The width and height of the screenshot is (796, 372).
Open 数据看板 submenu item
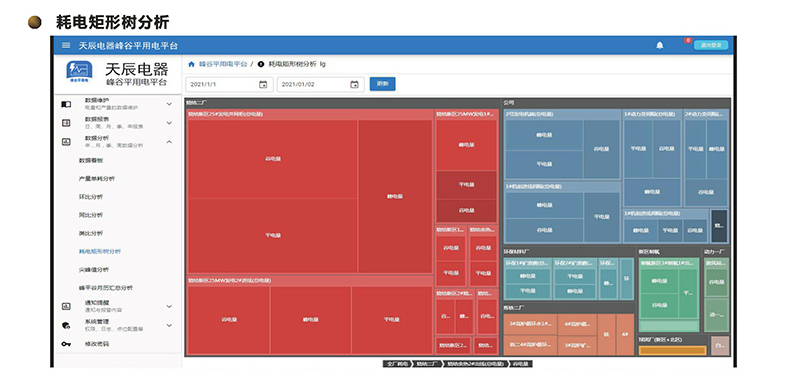[x=91, y=160]
